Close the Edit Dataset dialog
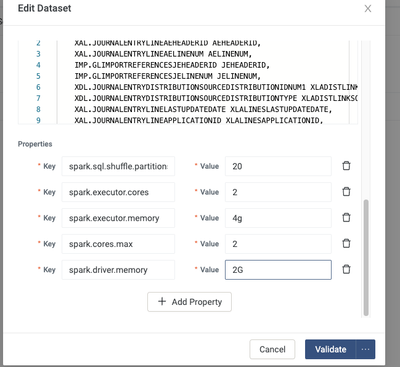 coord(368,9)
